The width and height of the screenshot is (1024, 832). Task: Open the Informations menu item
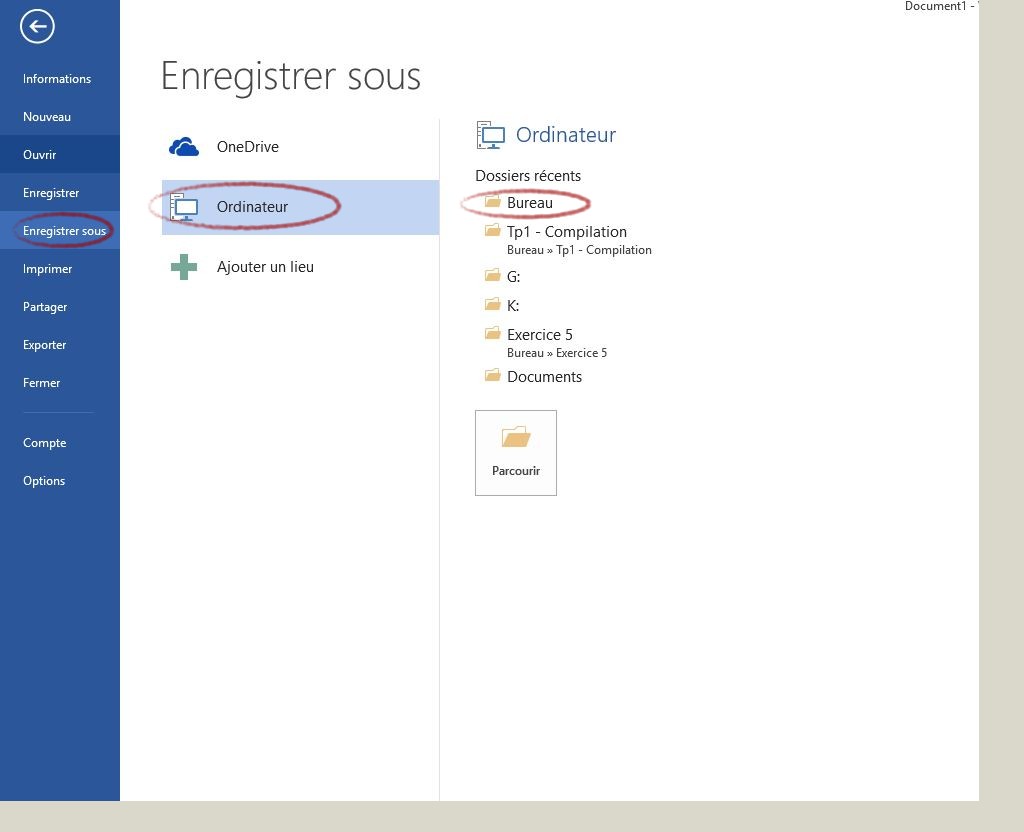point(57,78)
